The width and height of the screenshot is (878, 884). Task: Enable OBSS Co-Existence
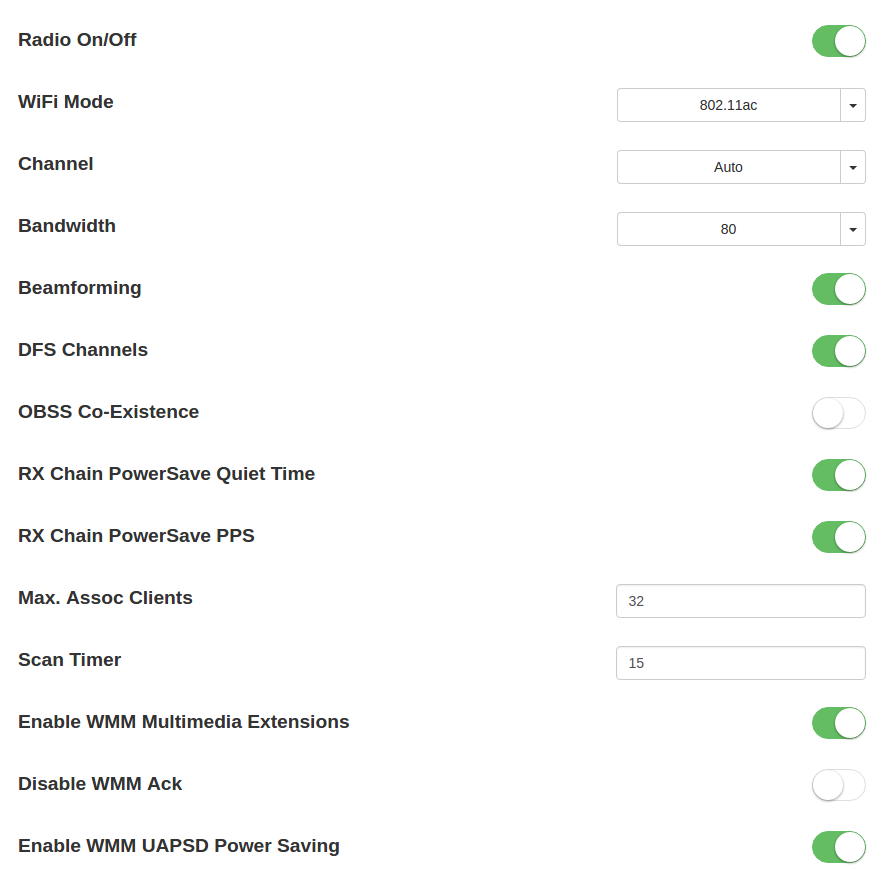838,413
